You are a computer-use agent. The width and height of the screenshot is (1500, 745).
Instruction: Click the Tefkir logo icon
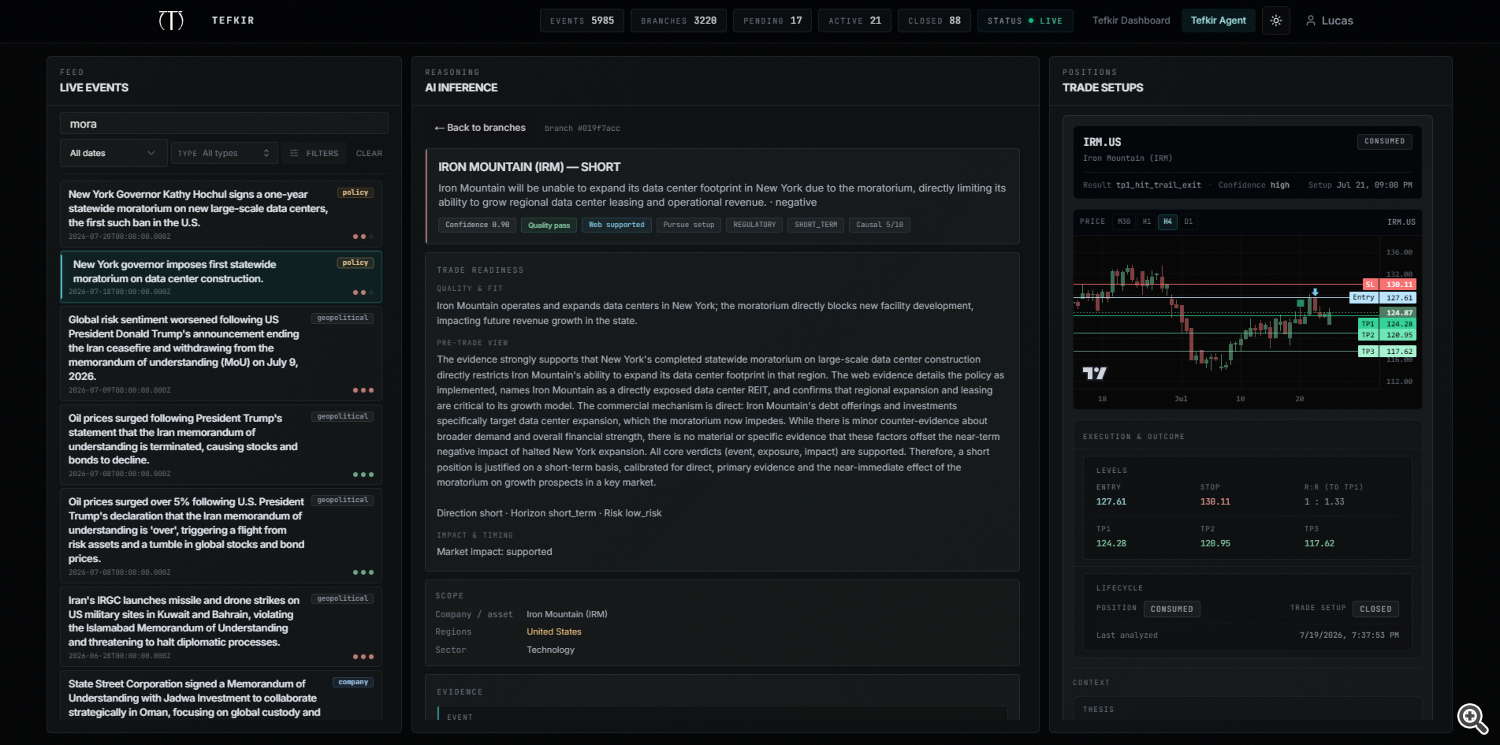tap(171, 20)
